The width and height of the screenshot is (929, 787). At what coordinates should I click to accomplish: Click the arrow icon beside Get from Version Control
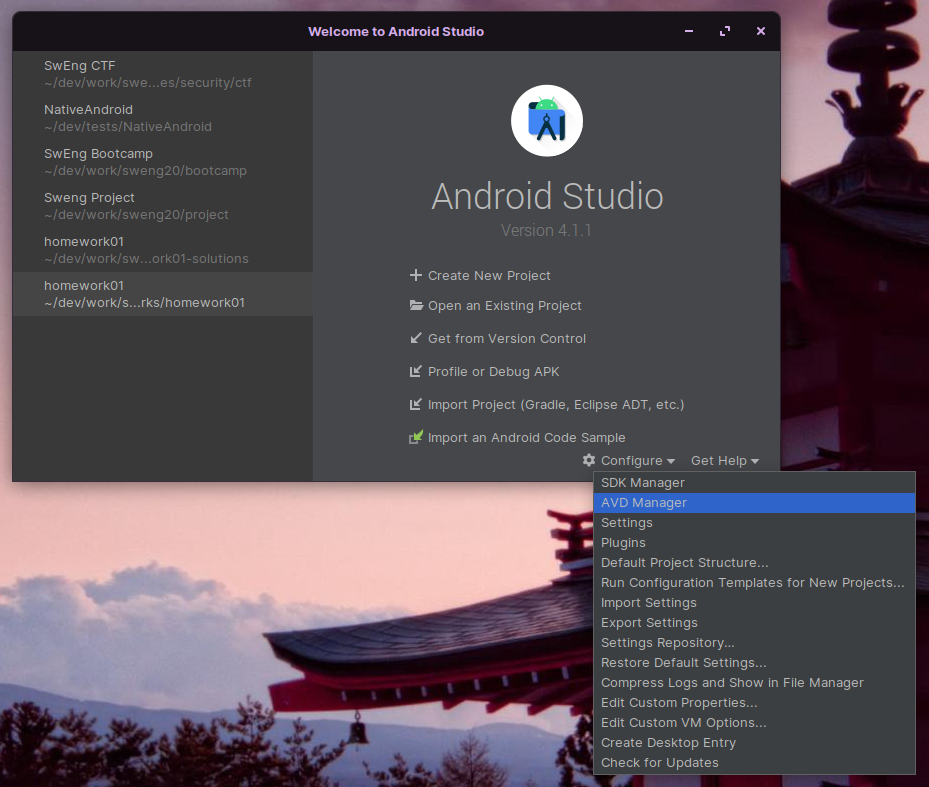tap(416, 338)
